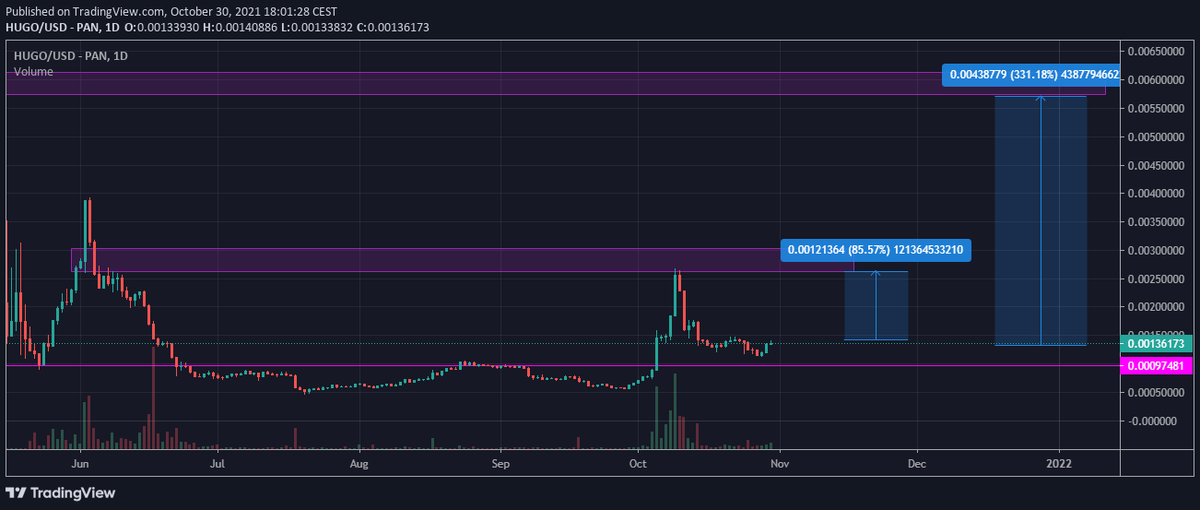
Task: Click the 85.57% price range measurement label
Action: pyautogui.click(x=875, y=249)
